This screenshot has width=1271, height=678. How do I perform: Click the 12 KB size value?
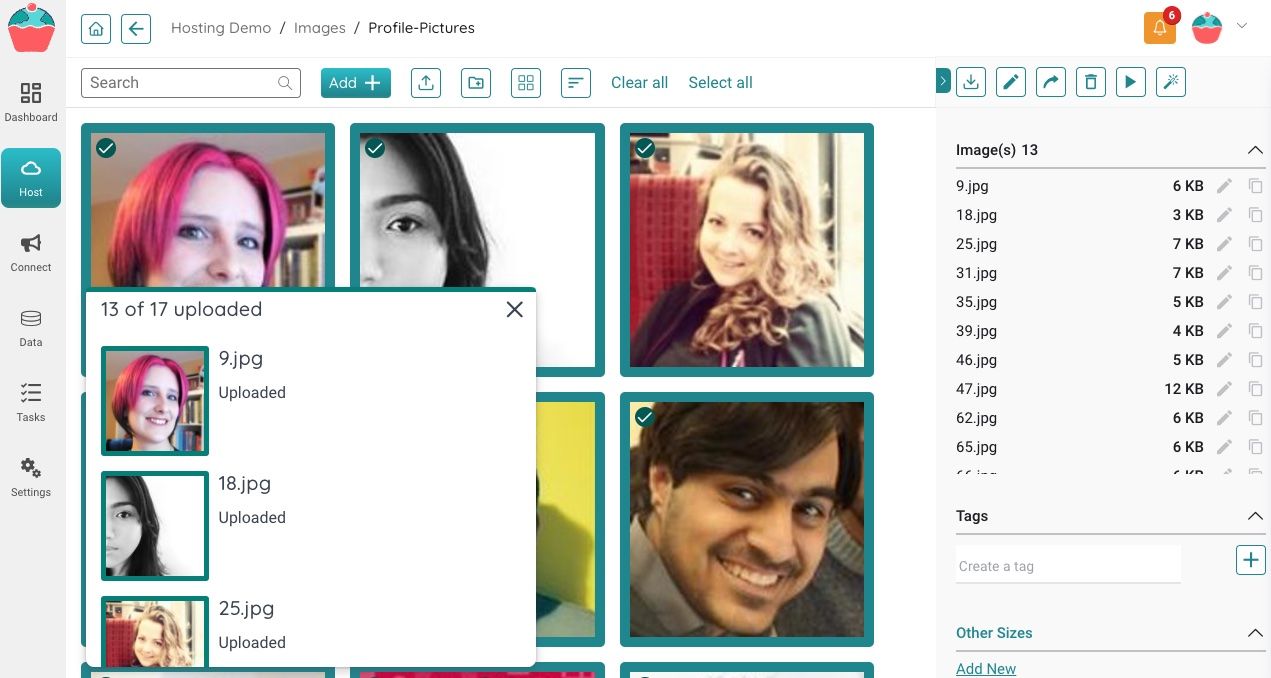tap(1184, 389)
